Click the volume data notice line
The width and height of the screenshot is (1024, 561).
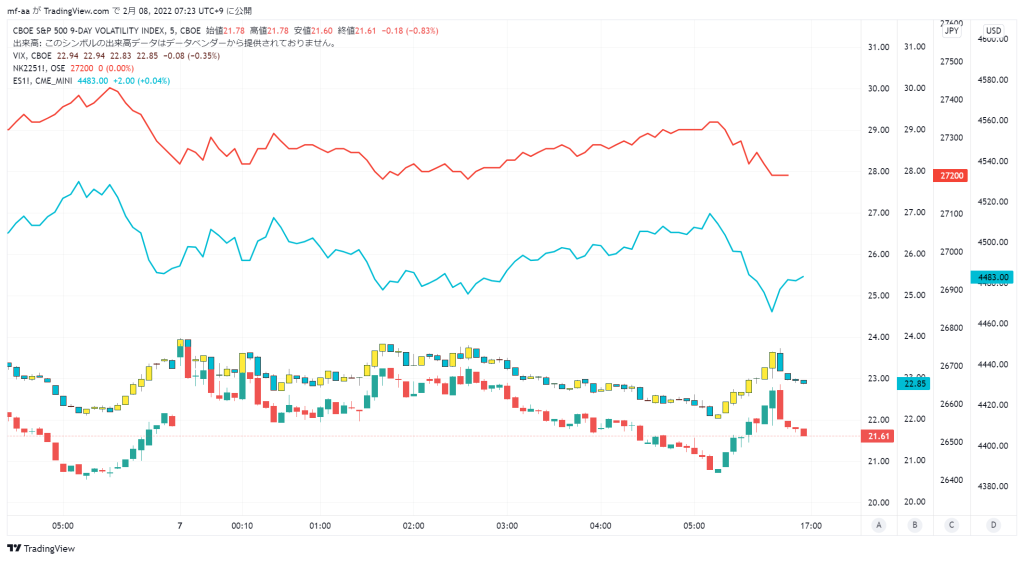175,43
